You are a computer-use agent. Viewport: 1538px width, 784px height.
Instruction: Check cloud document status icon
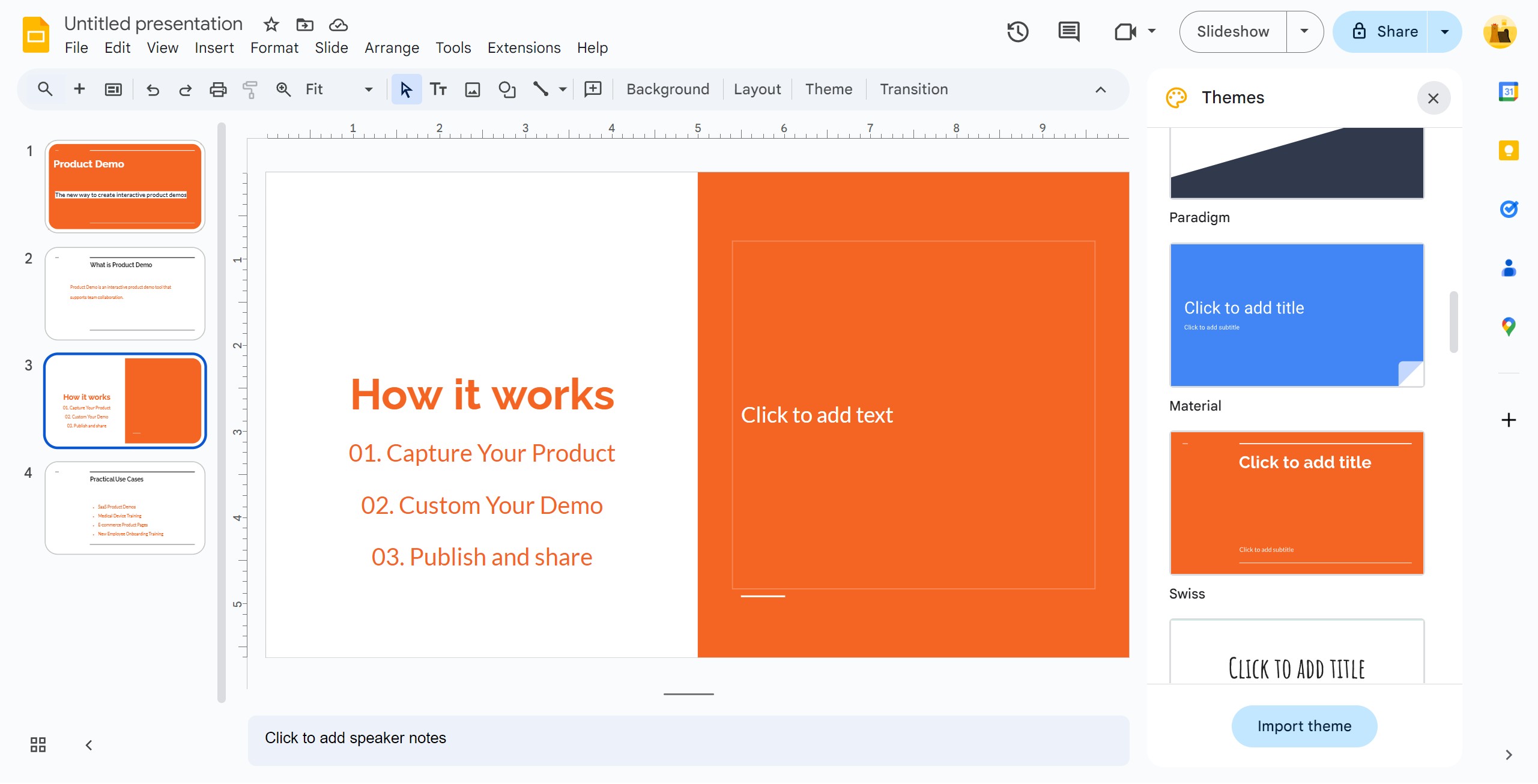338,25
